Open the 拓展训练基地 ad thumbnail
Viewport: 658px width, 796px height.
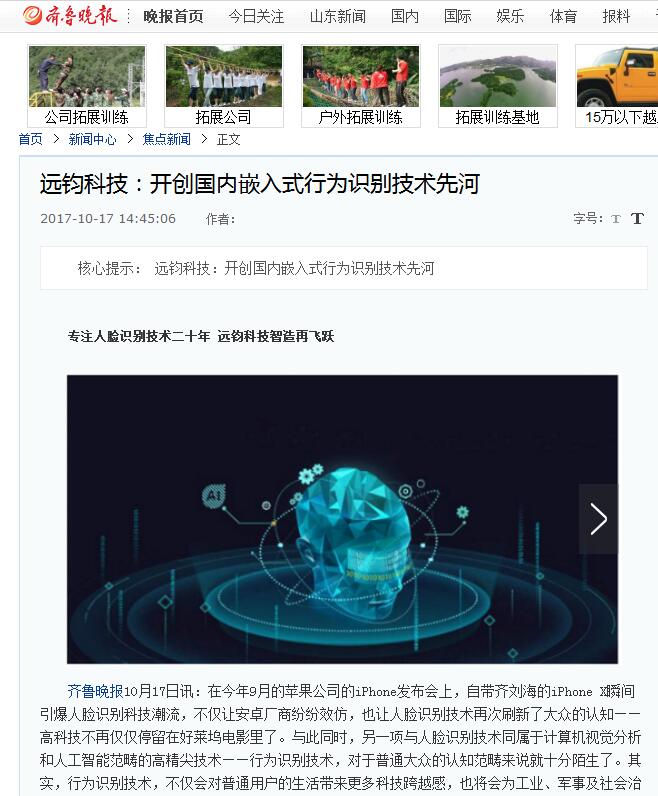point(498,86)
